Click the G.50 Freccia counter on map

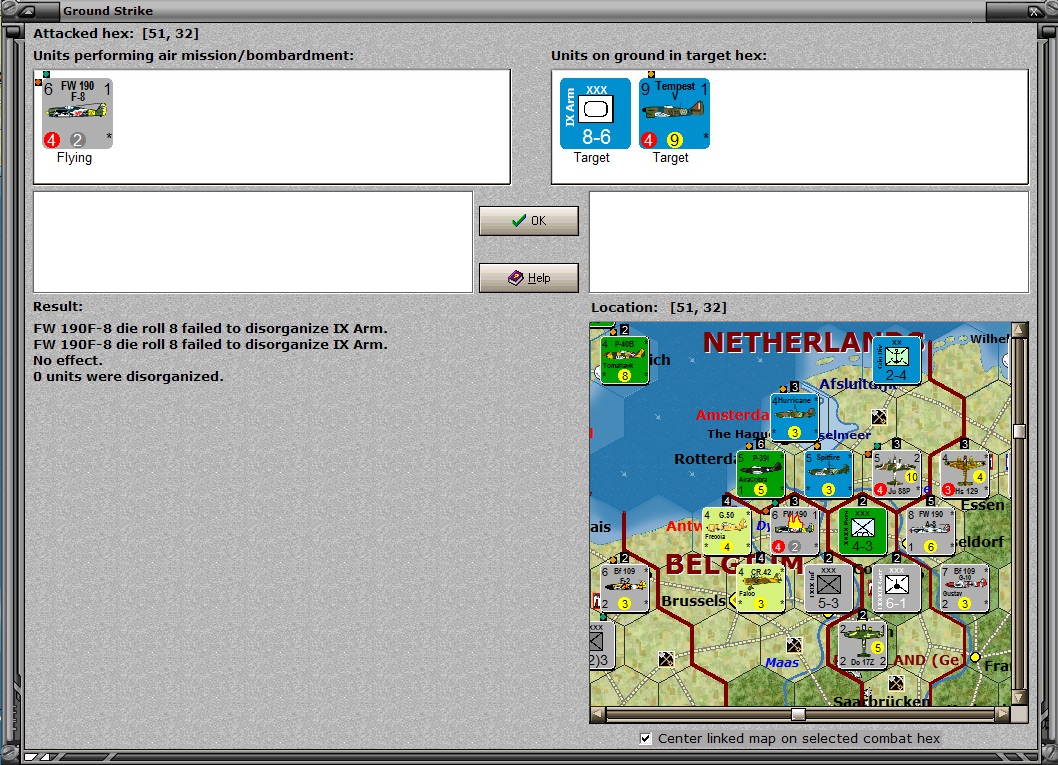[726, 532]
